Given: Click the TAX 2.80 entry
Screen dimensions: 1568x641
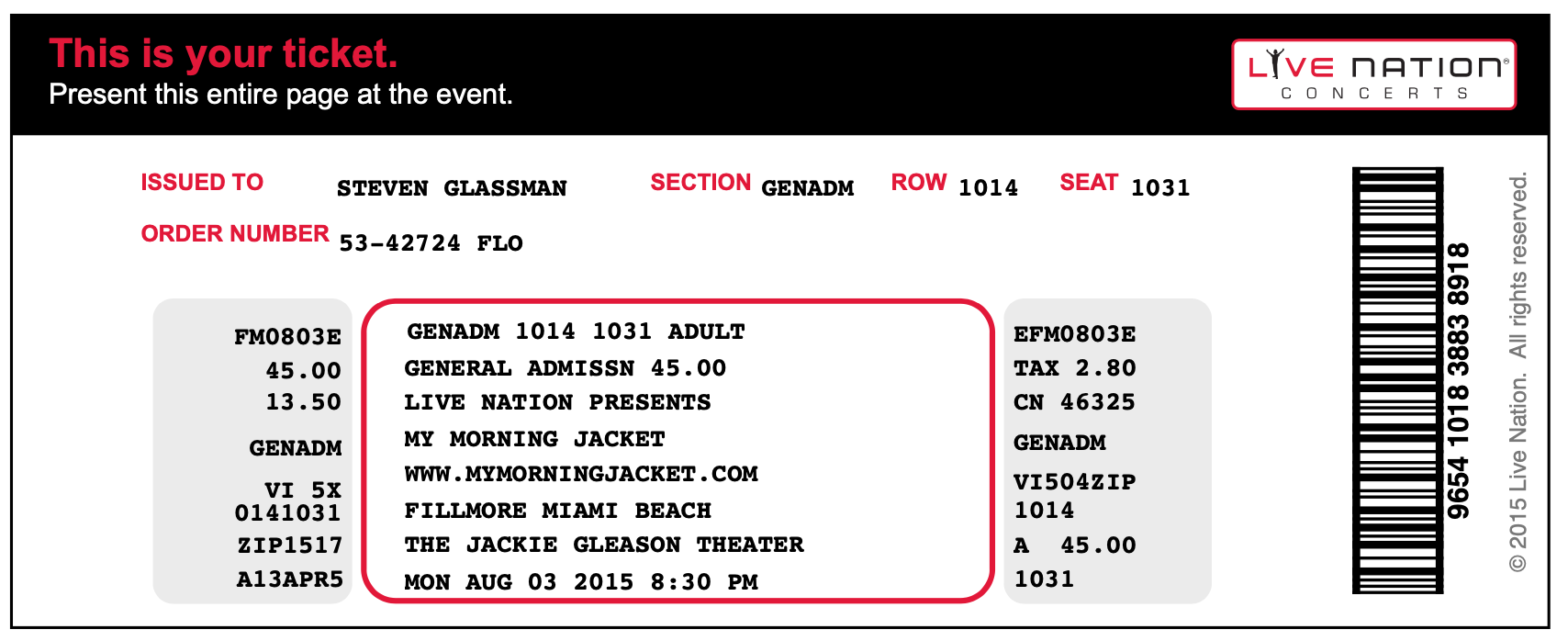Looking at the screenshot, I should [1075, 368].
